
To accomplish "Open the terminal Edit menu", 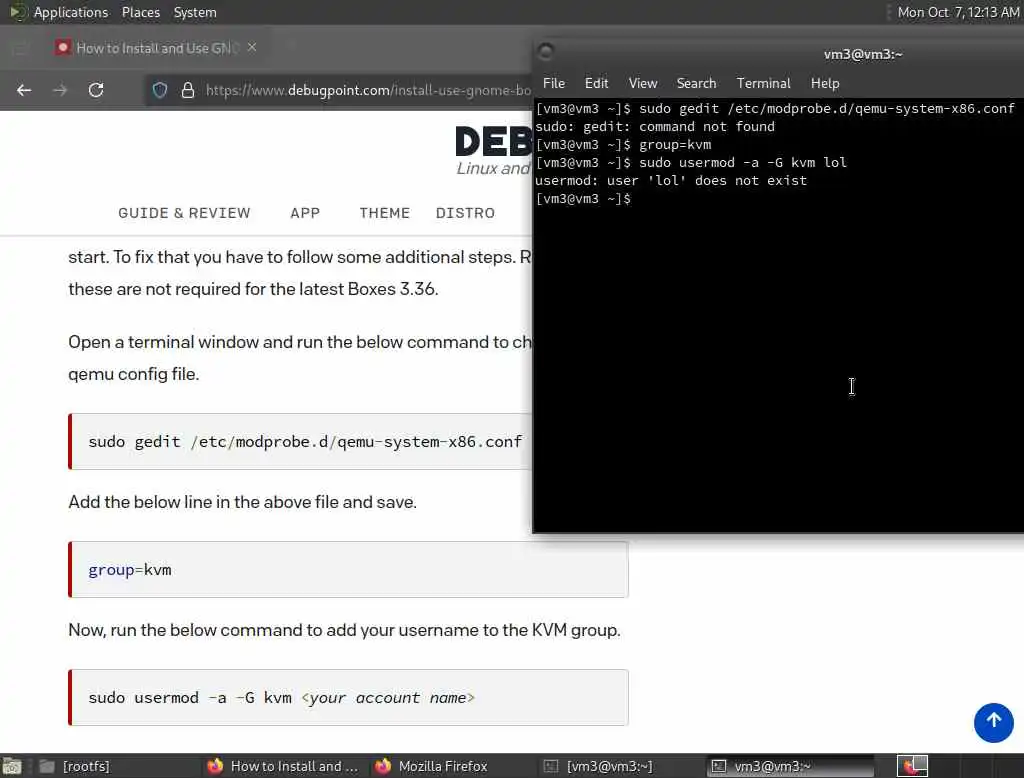I will coord(596,83).
